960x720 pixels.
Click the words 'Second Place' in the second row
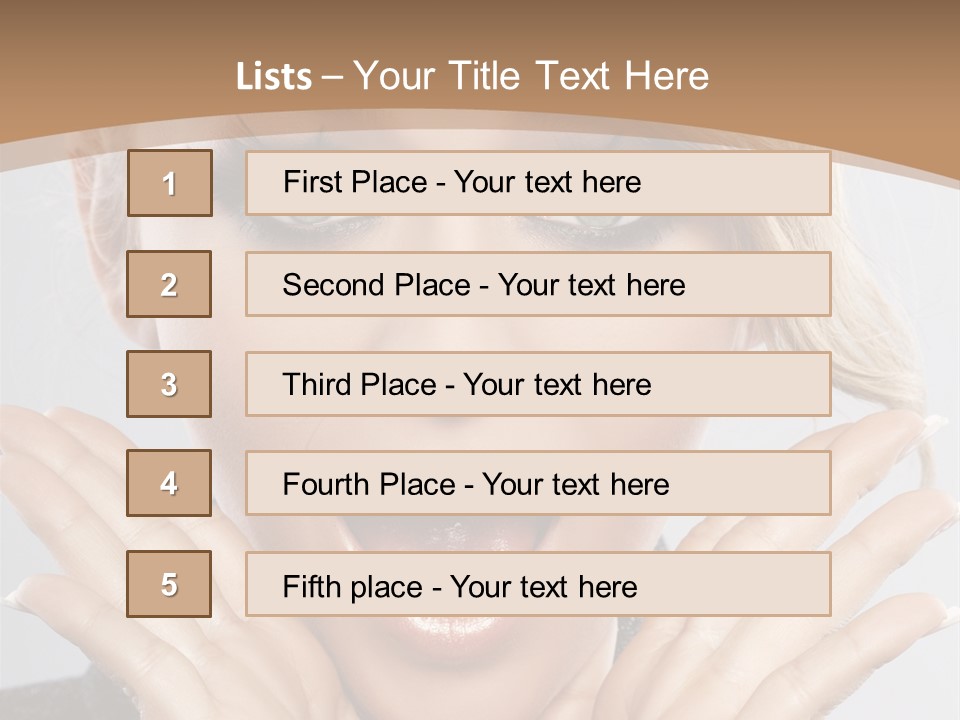(x=377, y=285)
